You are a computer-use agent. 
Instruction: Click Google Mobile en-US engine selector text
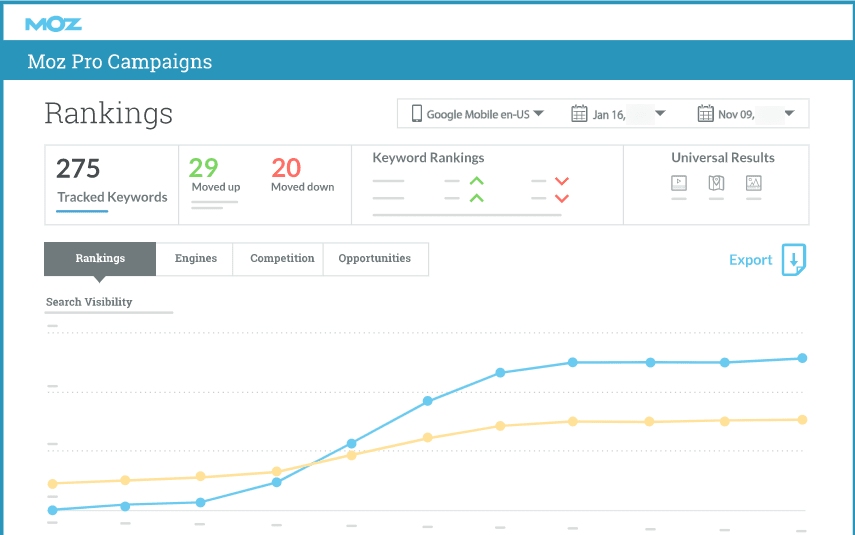click(478, 115)
